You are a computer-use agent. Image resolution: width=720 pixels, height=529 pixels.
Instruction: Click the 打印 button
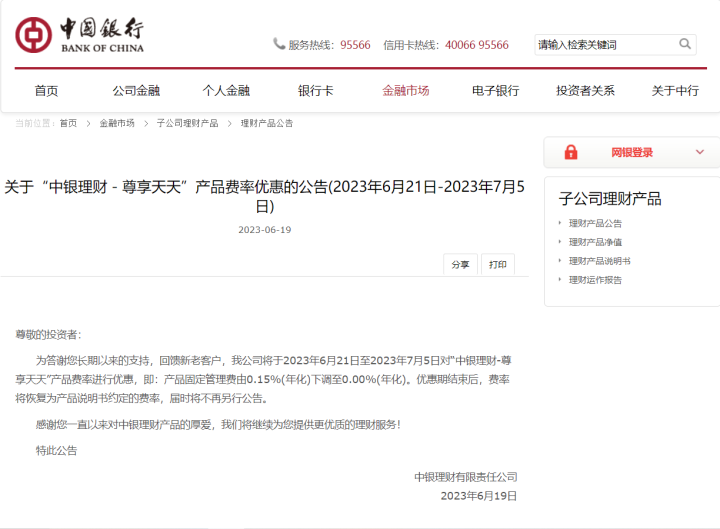click(x=498, y=264)
